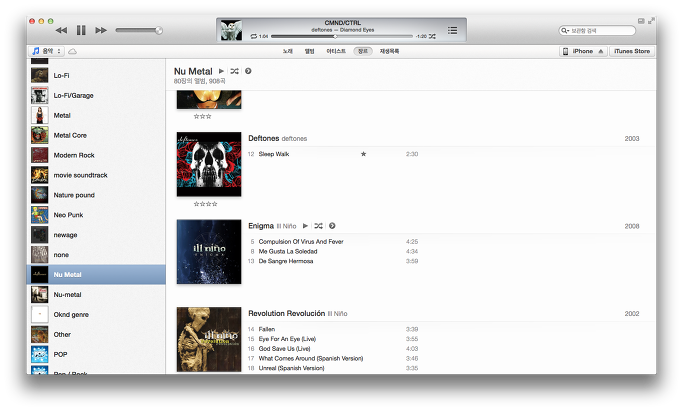Toggle repeat icon in the player display
The image size is (683, 411).
tap(254, 37)
